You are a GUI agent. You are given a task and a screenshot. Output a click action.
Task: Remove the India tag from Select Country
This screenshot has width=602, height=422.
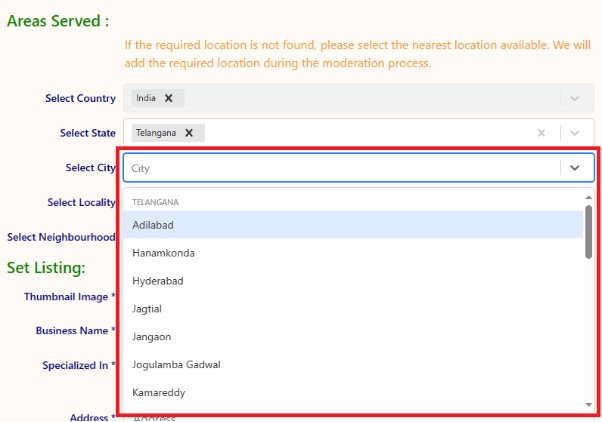(169, 98)
